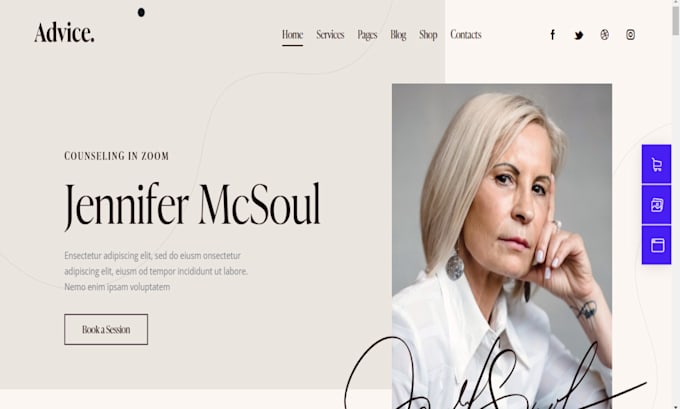This screenshot has height=409, width=680.
Task: Open the Instagram social icon
Action: 631,35
